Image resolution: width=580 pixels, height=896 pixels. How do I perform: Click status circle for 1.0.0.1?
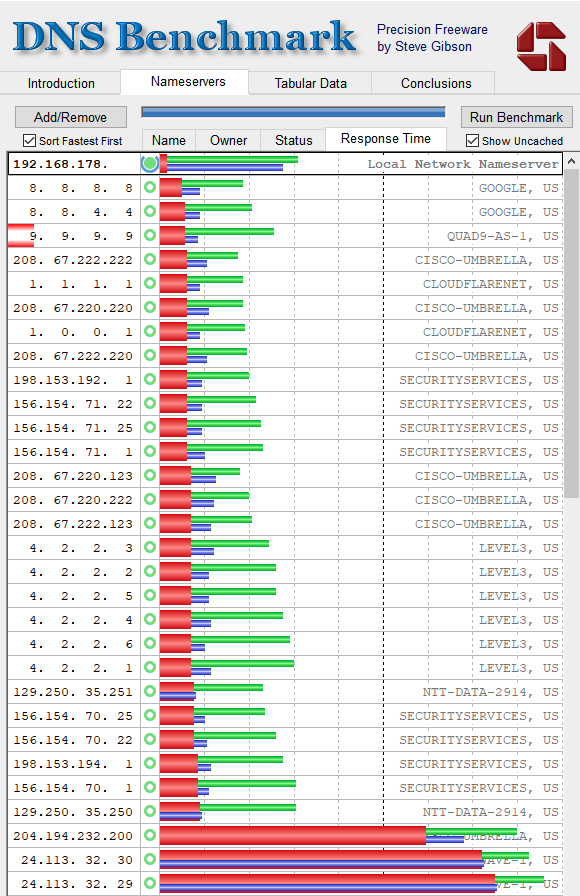pyautogui.click(x=150, y=331)
